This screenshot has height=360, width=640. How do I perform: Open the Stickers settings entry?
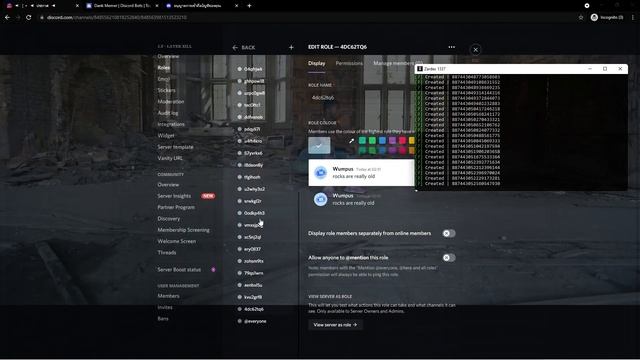click(166, 90)
